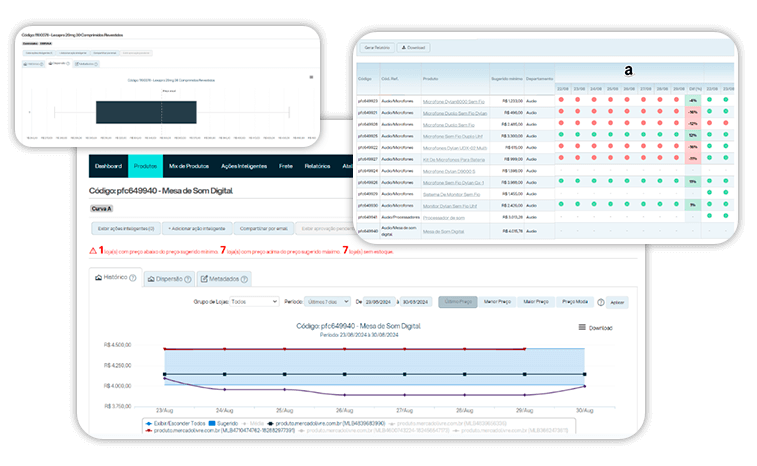This screenshot has height=466, width=757.
Task: Click the help icon beside Metadados
Action: [x=246, y=278]
